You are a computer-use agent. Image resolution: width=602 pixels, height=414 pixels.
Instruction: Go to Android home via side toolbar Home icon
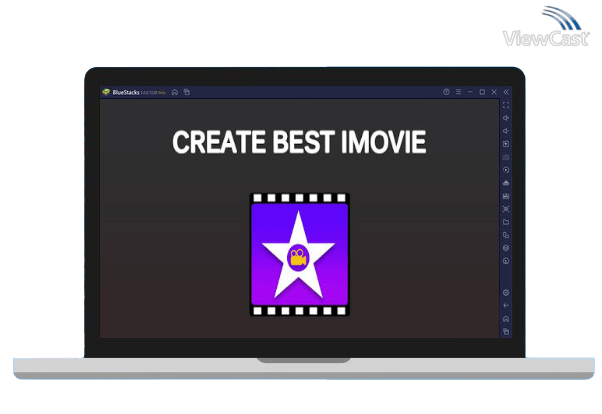click(x=506, y=319)
